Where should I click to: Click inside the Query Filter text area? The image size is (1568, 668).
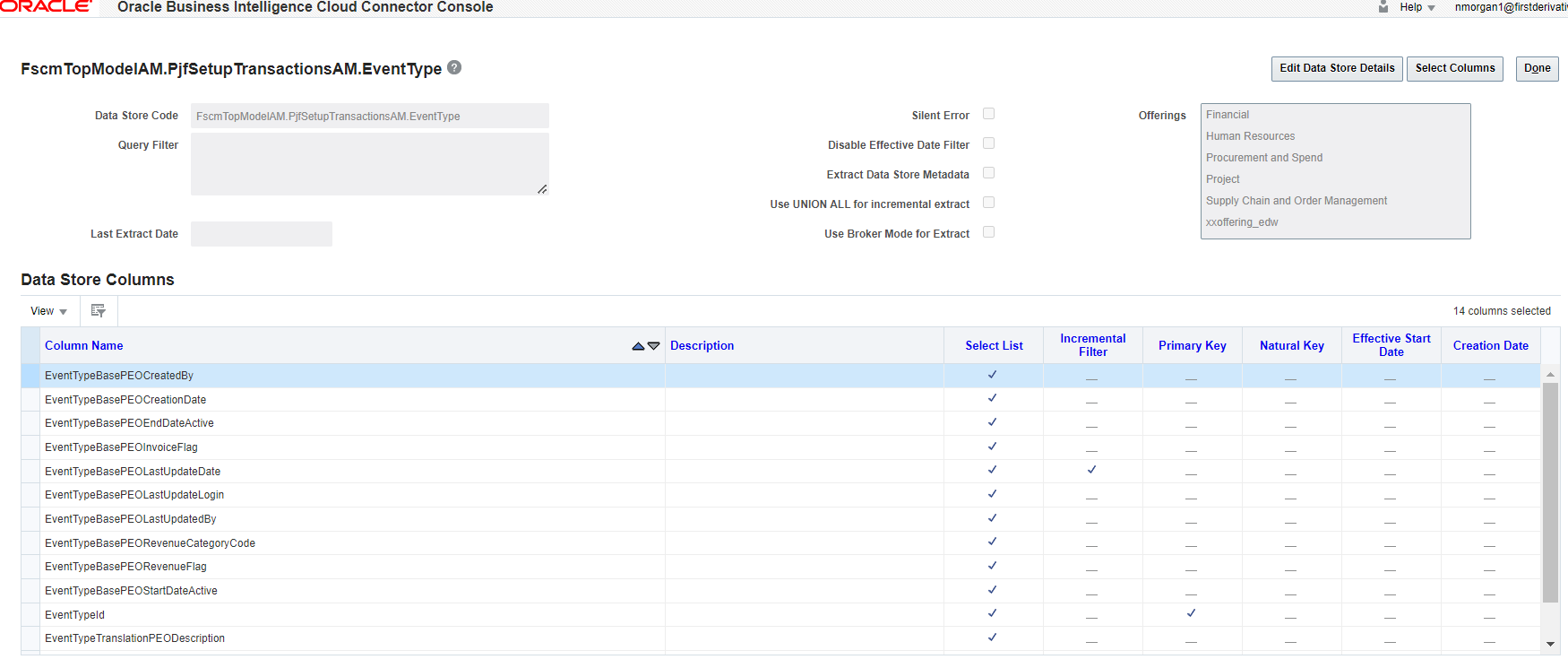[x=369, y=164]
